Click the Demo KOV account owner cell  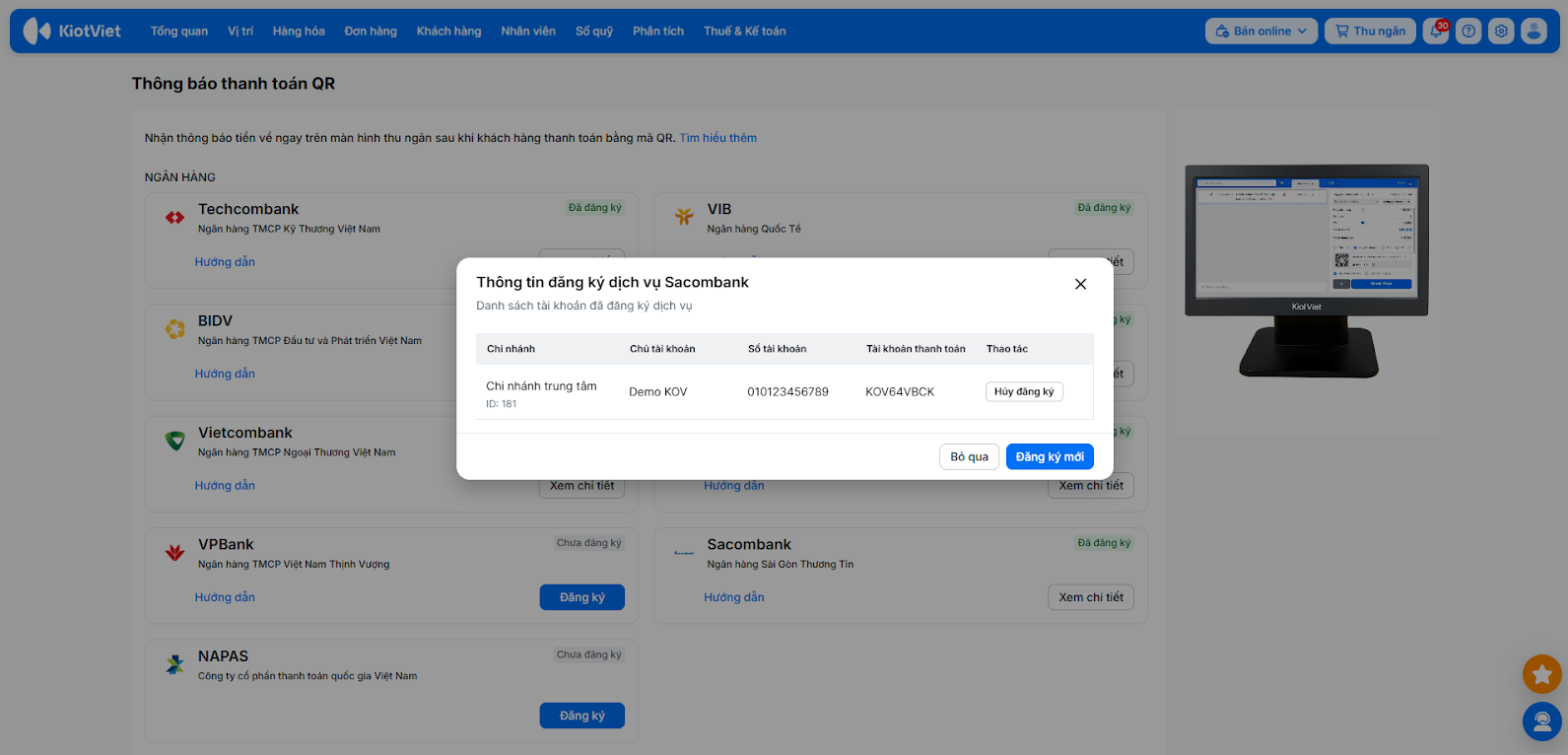click(x=658, y=392)
